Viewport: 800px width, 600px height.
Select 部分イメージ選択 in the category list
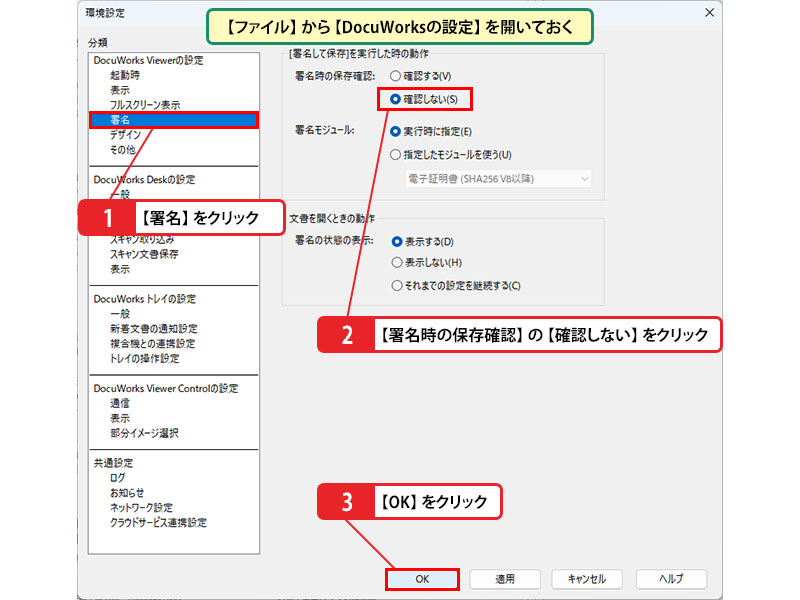tap(144, 433)
